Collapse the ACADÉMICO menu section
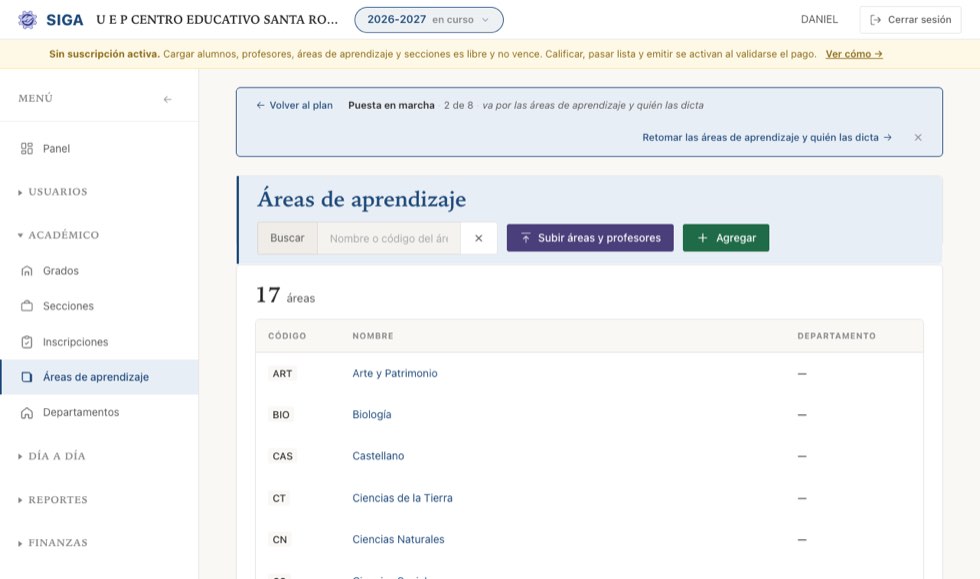This screenshot has height=579, width=980. point(58,235)
